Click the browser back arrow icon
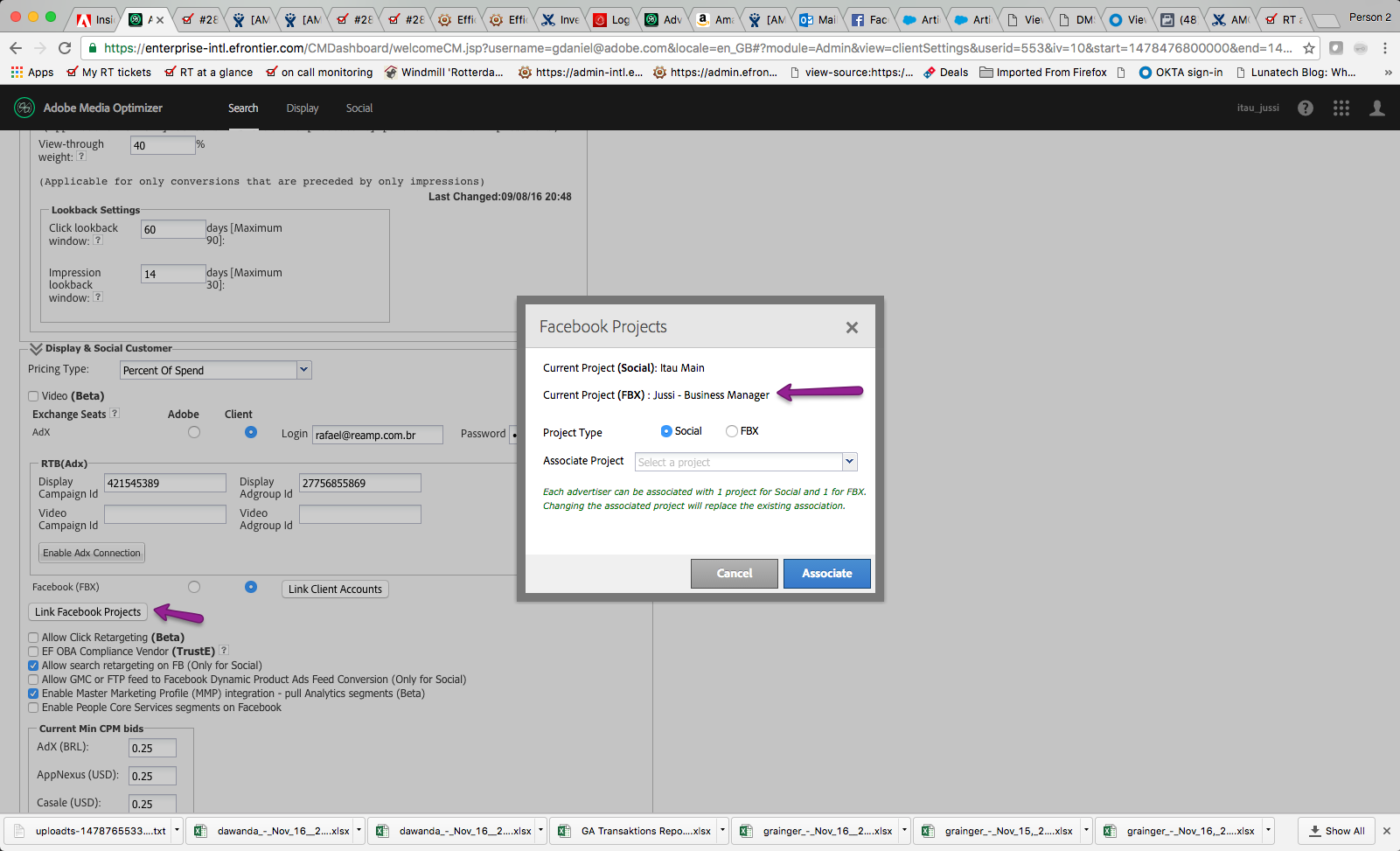The width and height of the screenshot is (1400, 851). click(x=16, y=49)
